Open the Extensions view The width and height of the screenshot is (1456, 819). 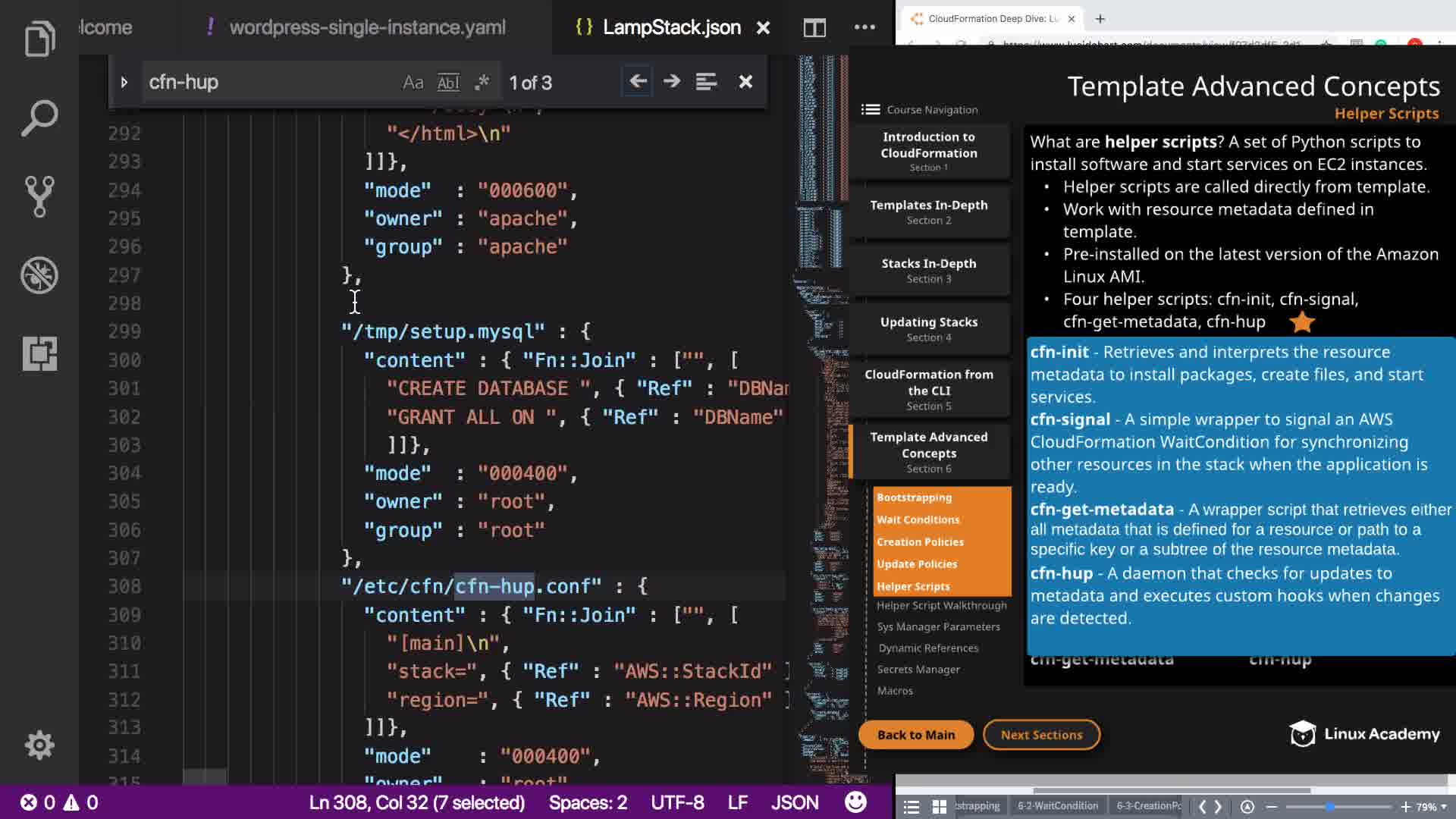tap(39, 354)
